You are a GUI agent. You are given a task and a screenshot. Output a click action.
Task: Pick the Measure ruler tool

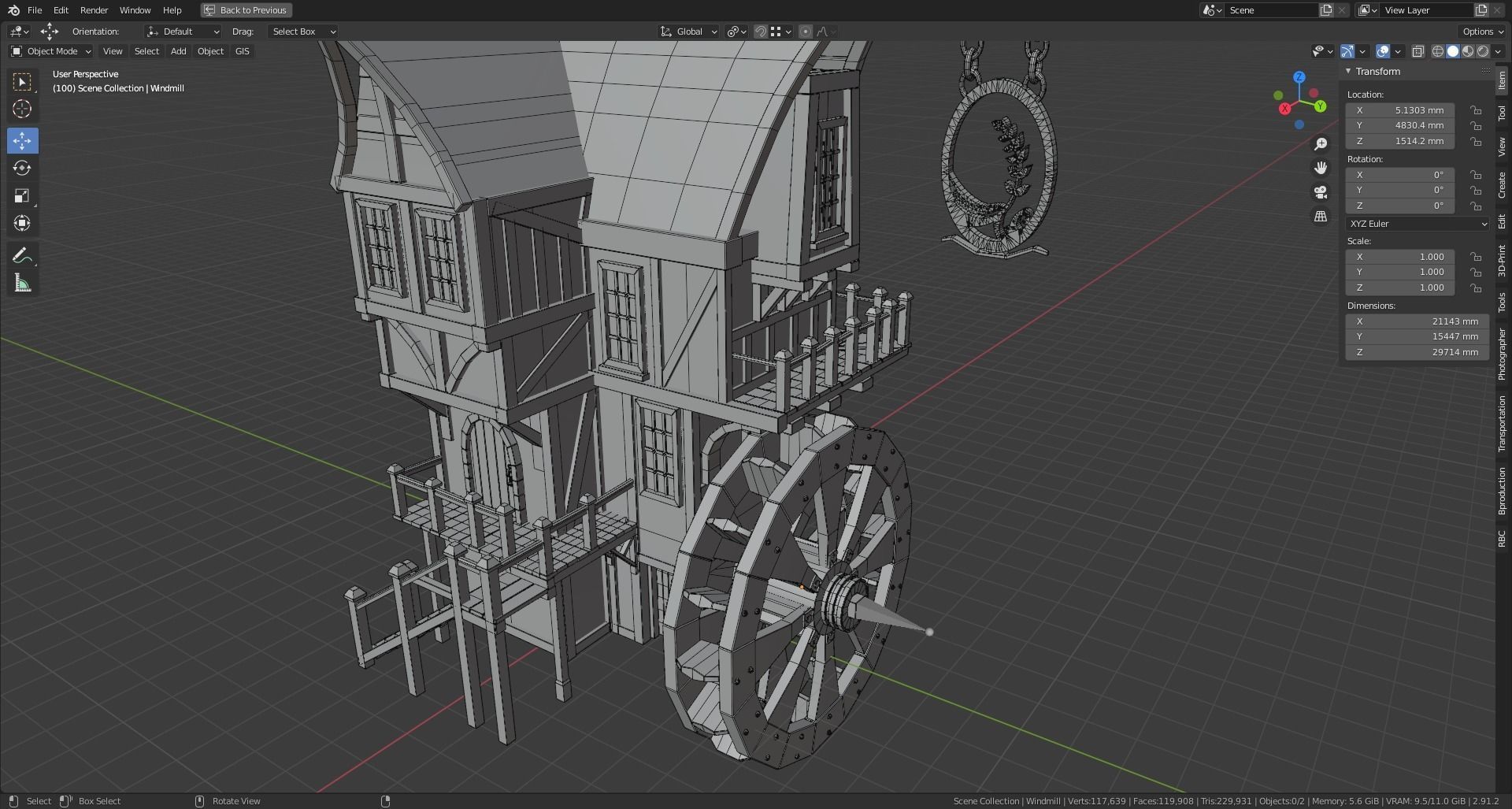(22, 284)
